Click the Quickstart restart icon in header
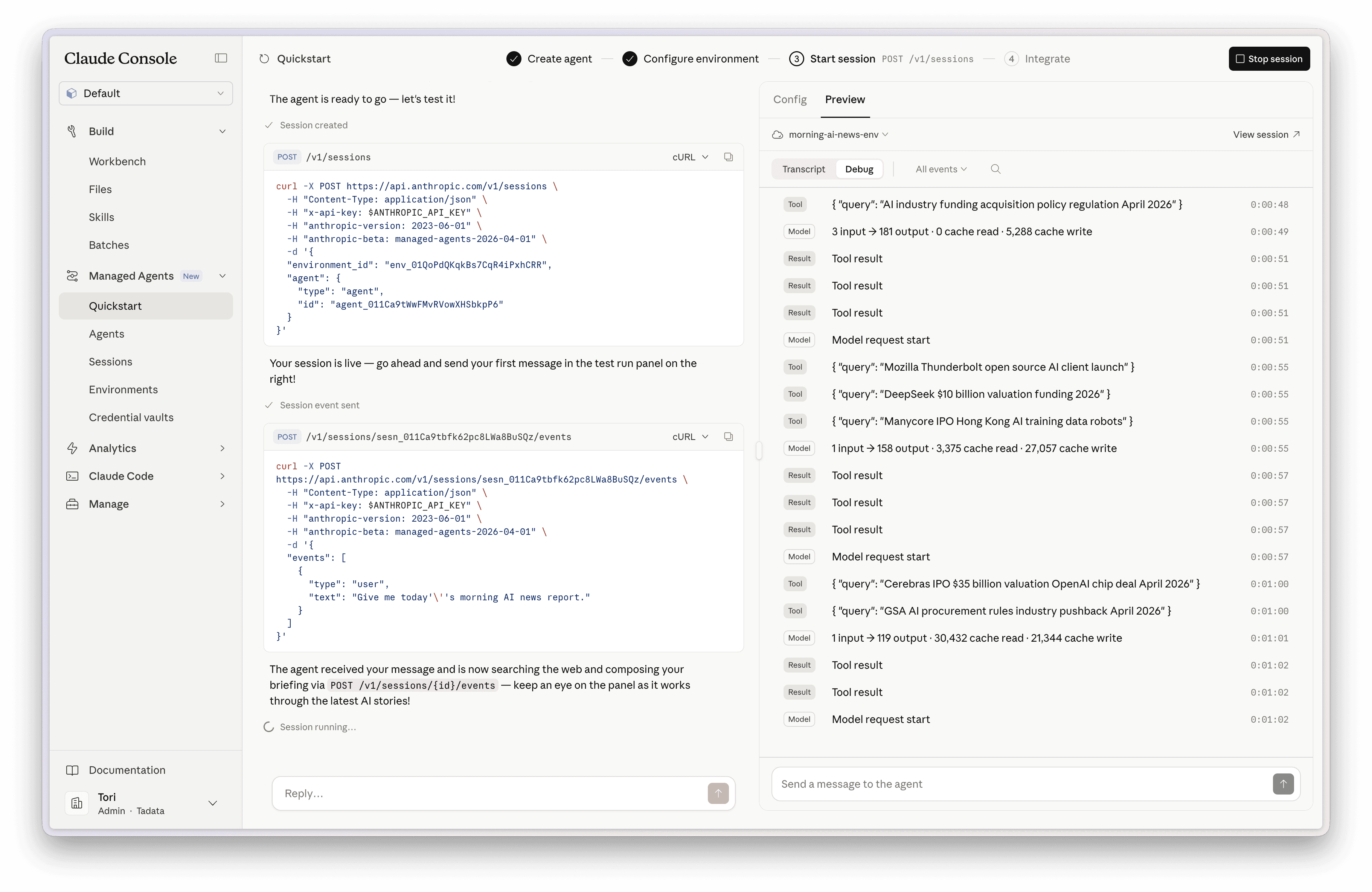The width and height of the screenshot is (1372, 892). 265,59
